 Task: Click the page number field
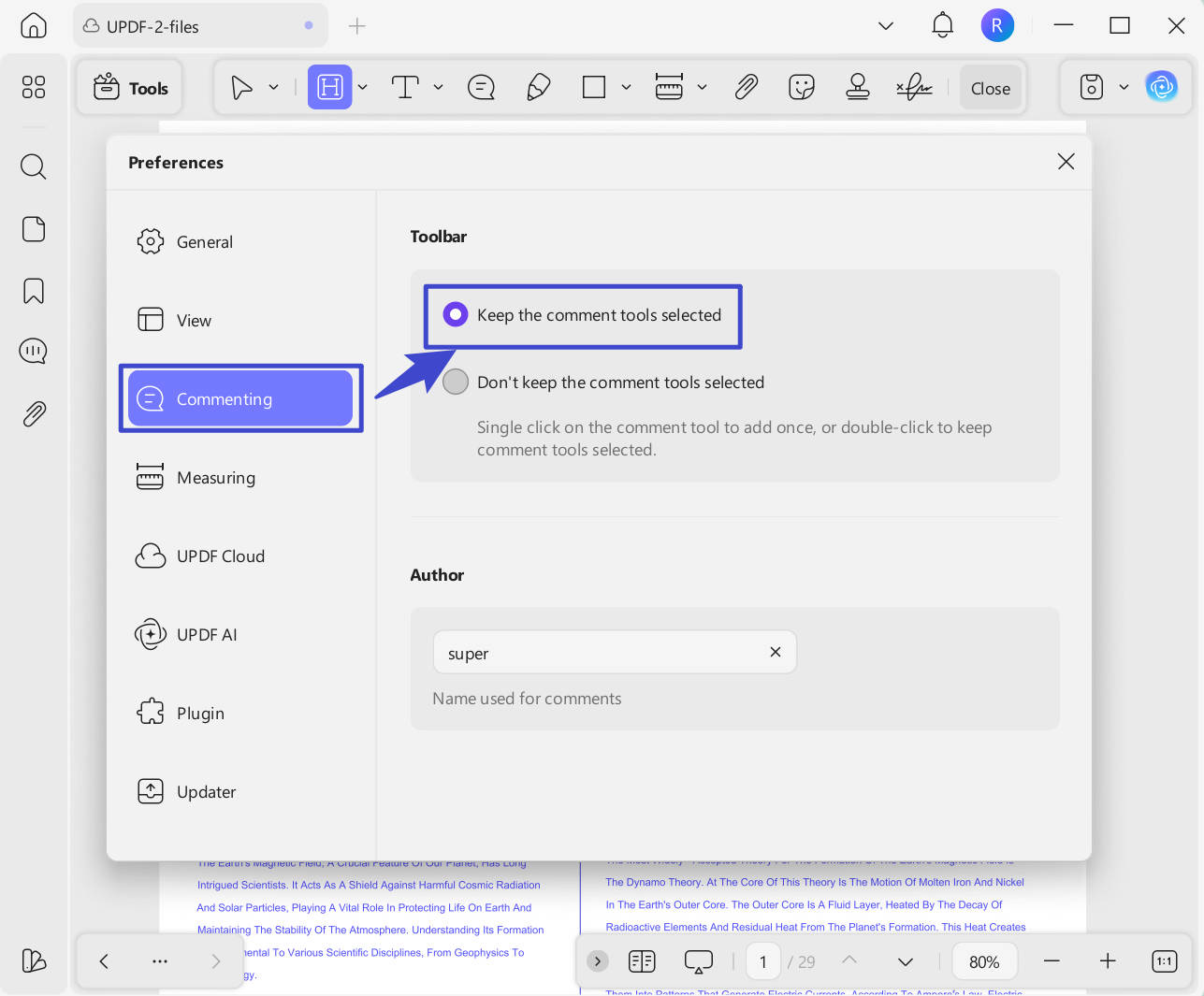[763, 961]
